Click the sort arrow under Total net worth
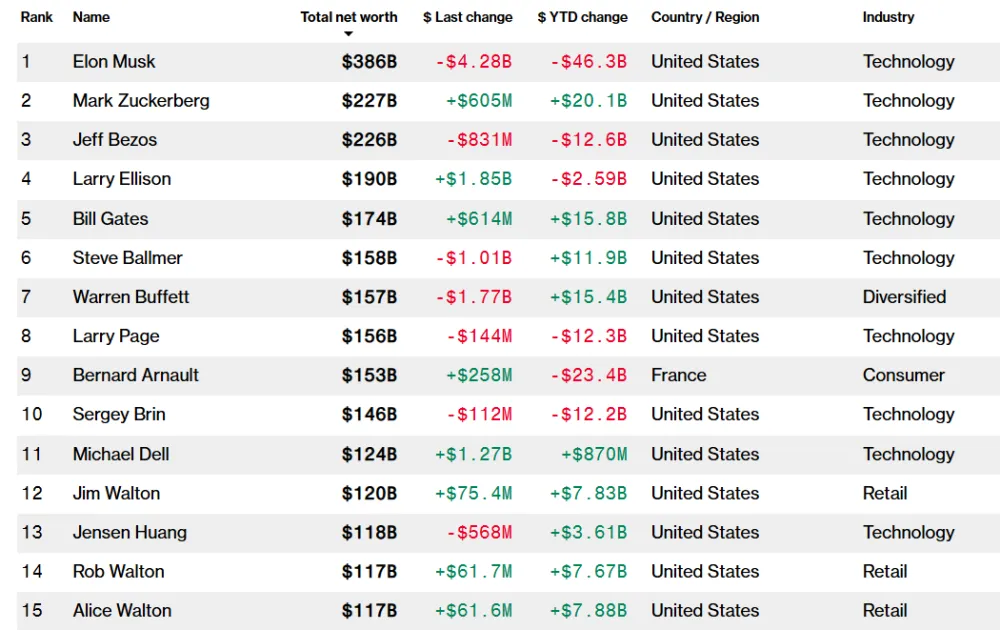Image resolution: width=1000 pixels, height=630 pixels. [x=348, y=34]
